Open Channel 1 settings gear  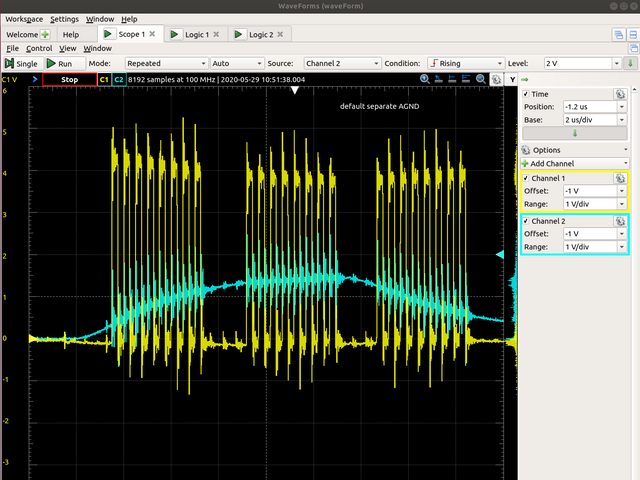click(x=620, y=178)
